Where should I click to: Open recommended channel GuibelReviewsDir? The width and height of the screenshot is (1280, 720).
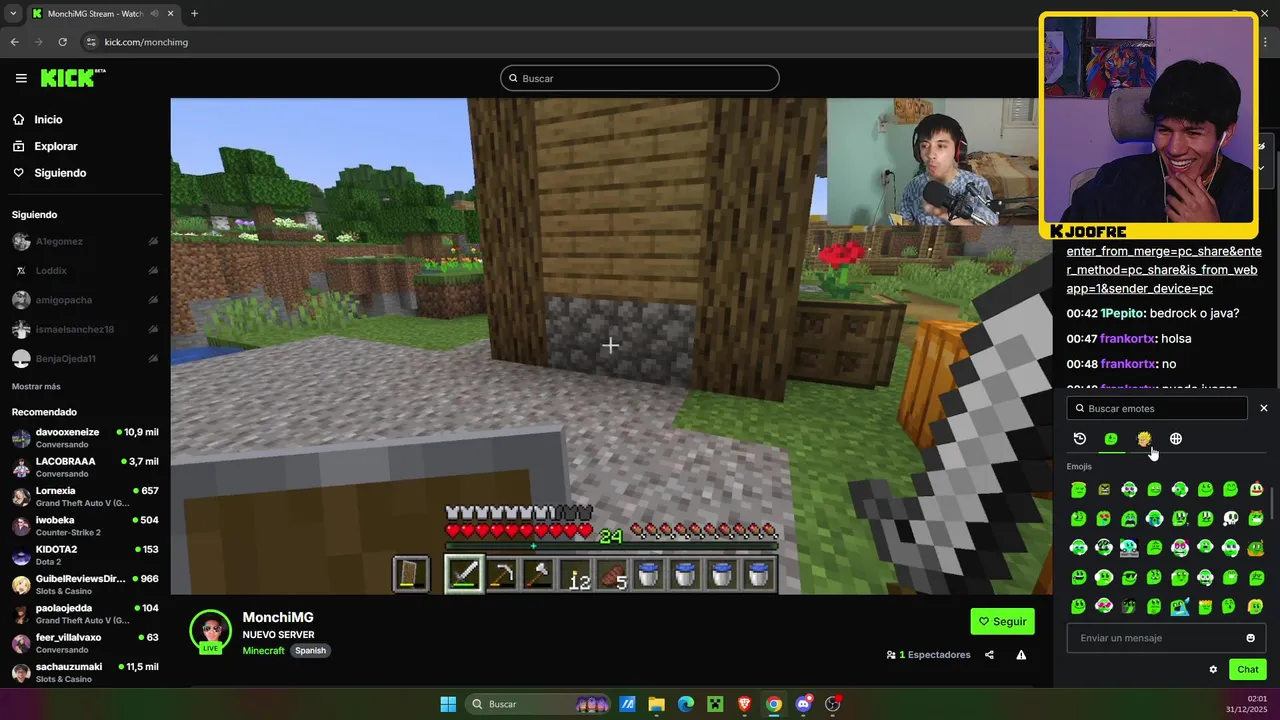click(x=85, y=584)
